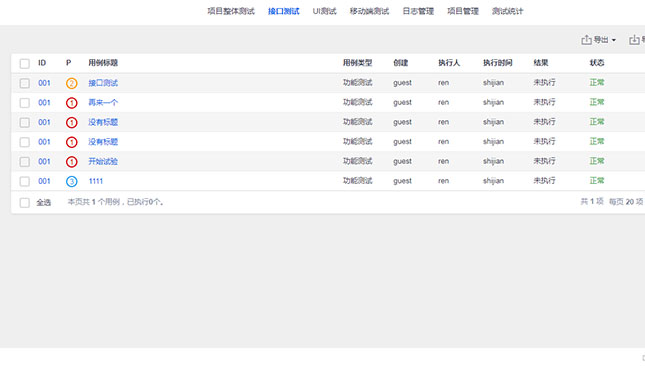Click 正常 status in the 1111 row
The height and width of the screenshot is (368, 645).
(597, 181)
